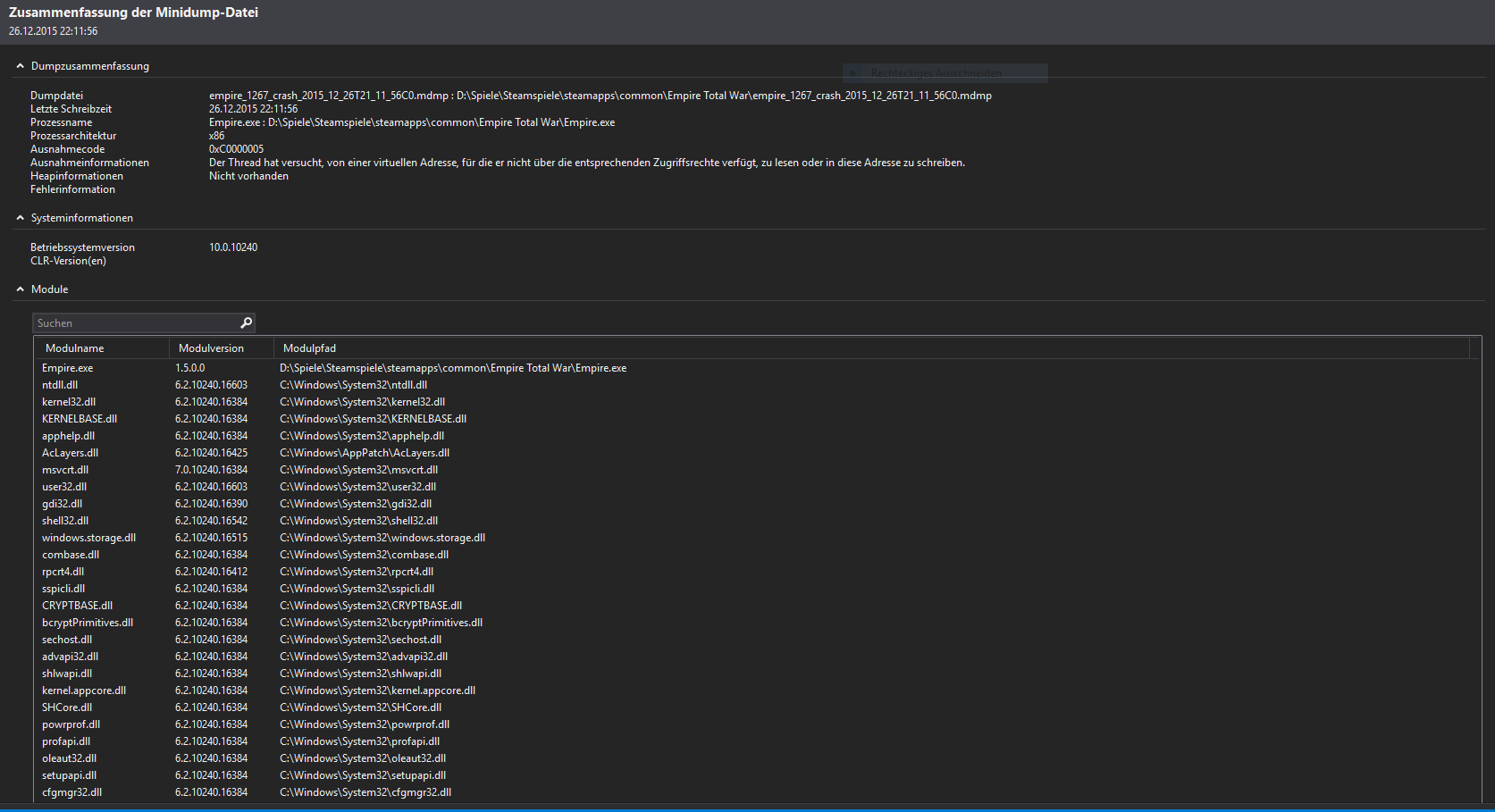
Task: Click module version 1.5.0.0
Action: [189, 368]
